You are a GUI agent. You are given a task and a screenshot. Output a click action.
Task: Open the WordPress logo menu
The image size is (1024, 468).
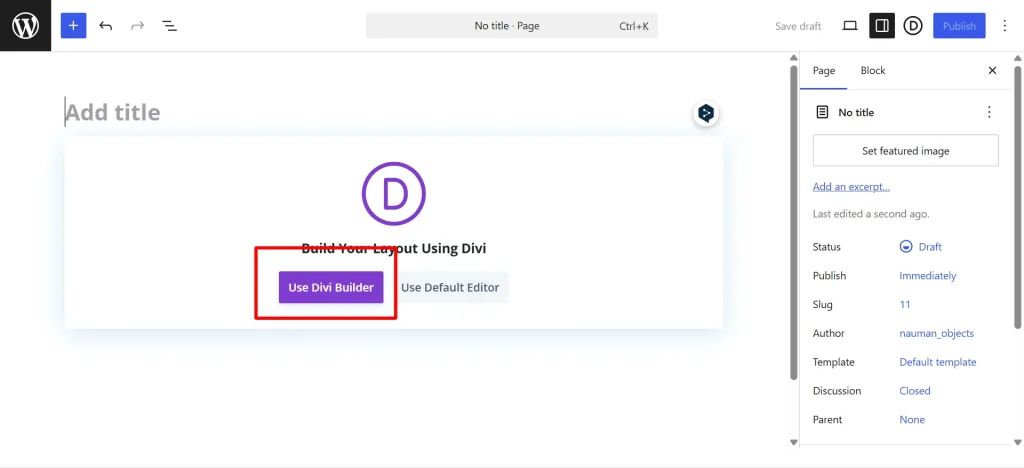pyautogui.click(x=25, y=26)
